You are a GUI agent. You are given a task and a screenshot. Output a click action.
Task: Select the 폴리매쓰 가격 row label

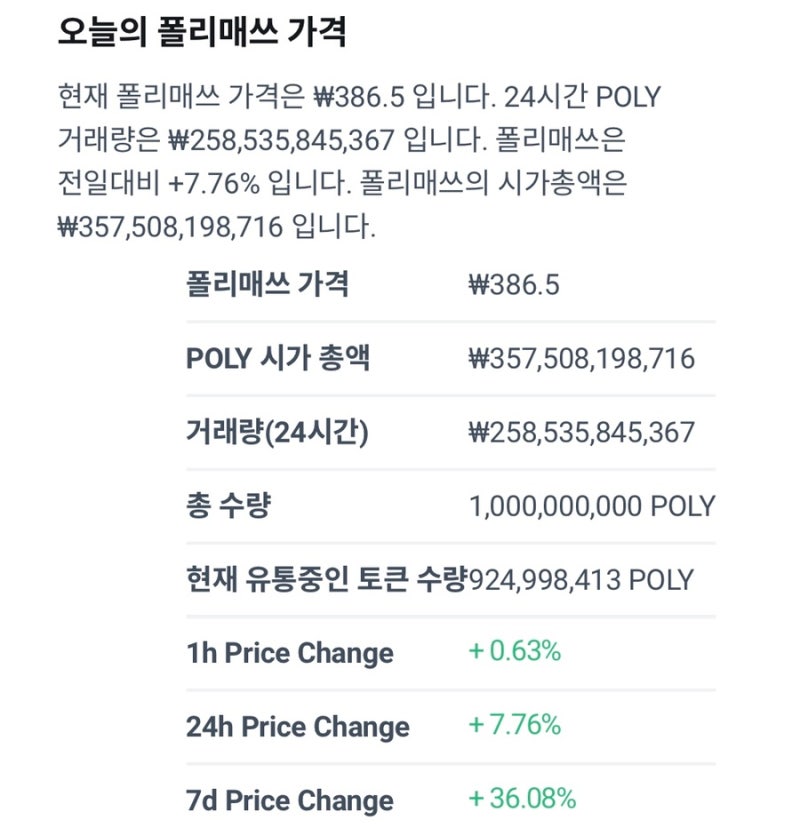pyautogui.click(x=267, y=284)
